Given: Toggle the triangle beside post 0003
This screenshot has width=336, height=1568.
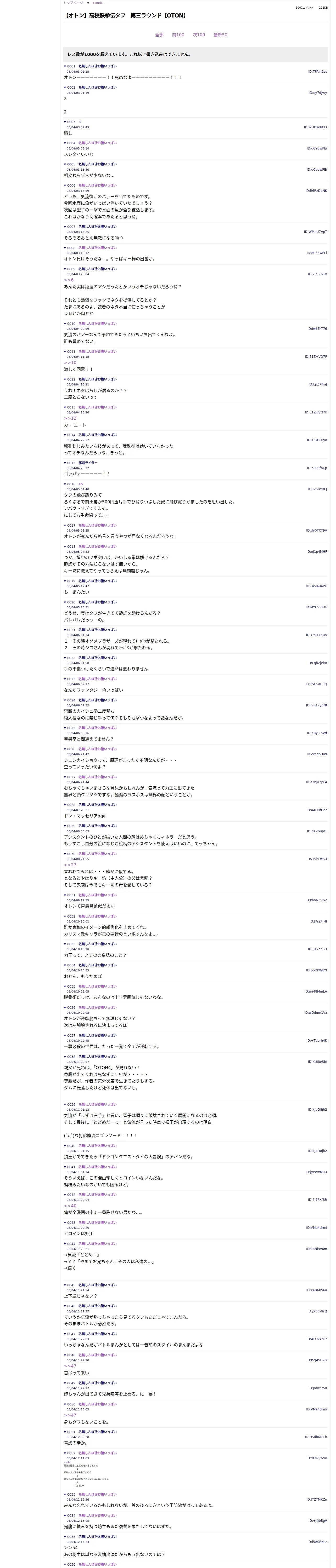Looking at the screenshot, I should tap(65, 122).
